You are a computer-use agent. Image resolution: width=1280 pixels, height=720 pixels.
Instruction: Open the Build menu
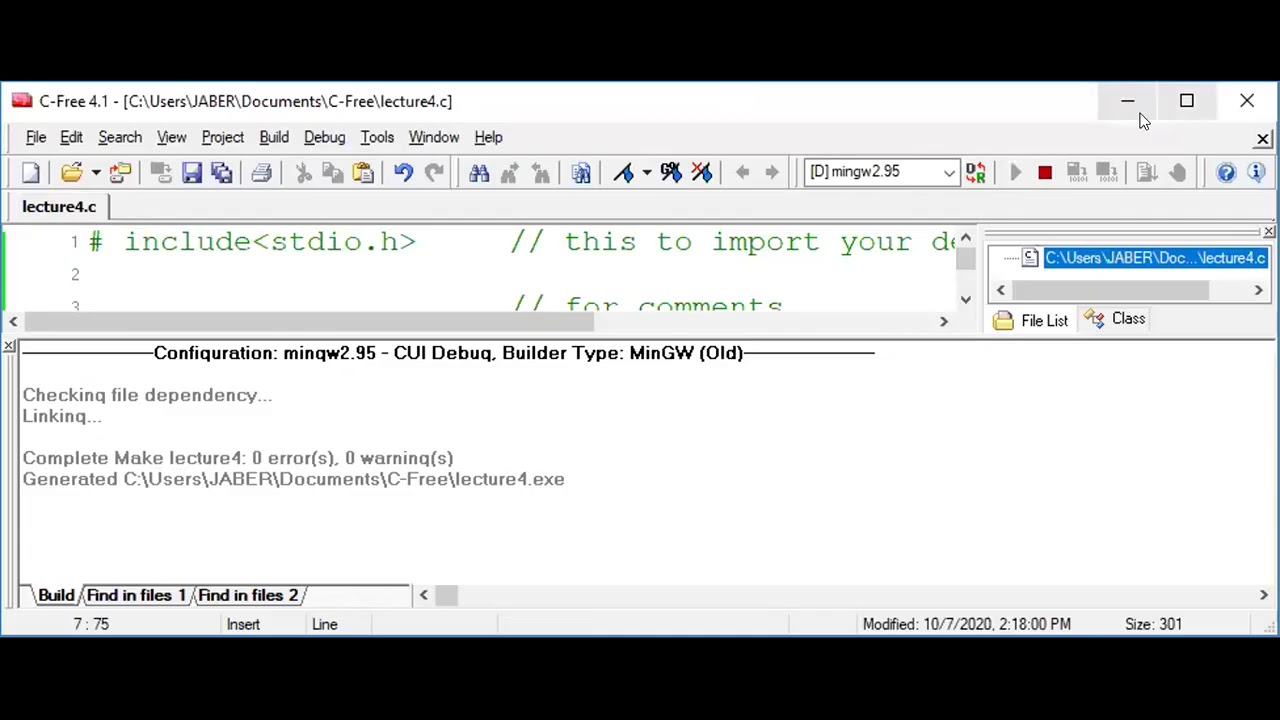point(274,137)
